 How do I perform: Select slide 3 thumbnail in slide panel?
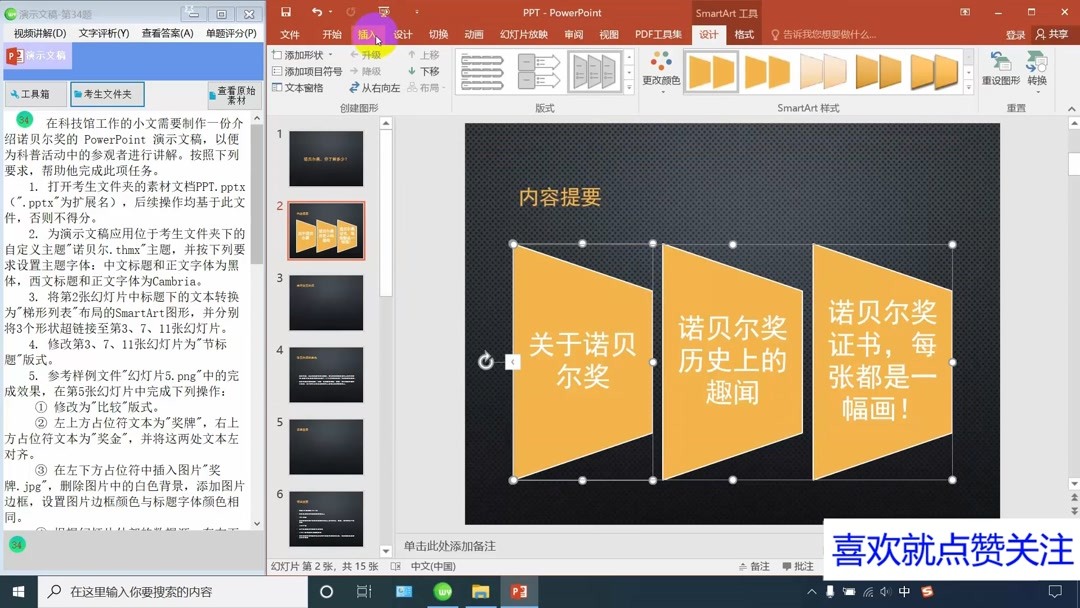[x=325, y=303]
